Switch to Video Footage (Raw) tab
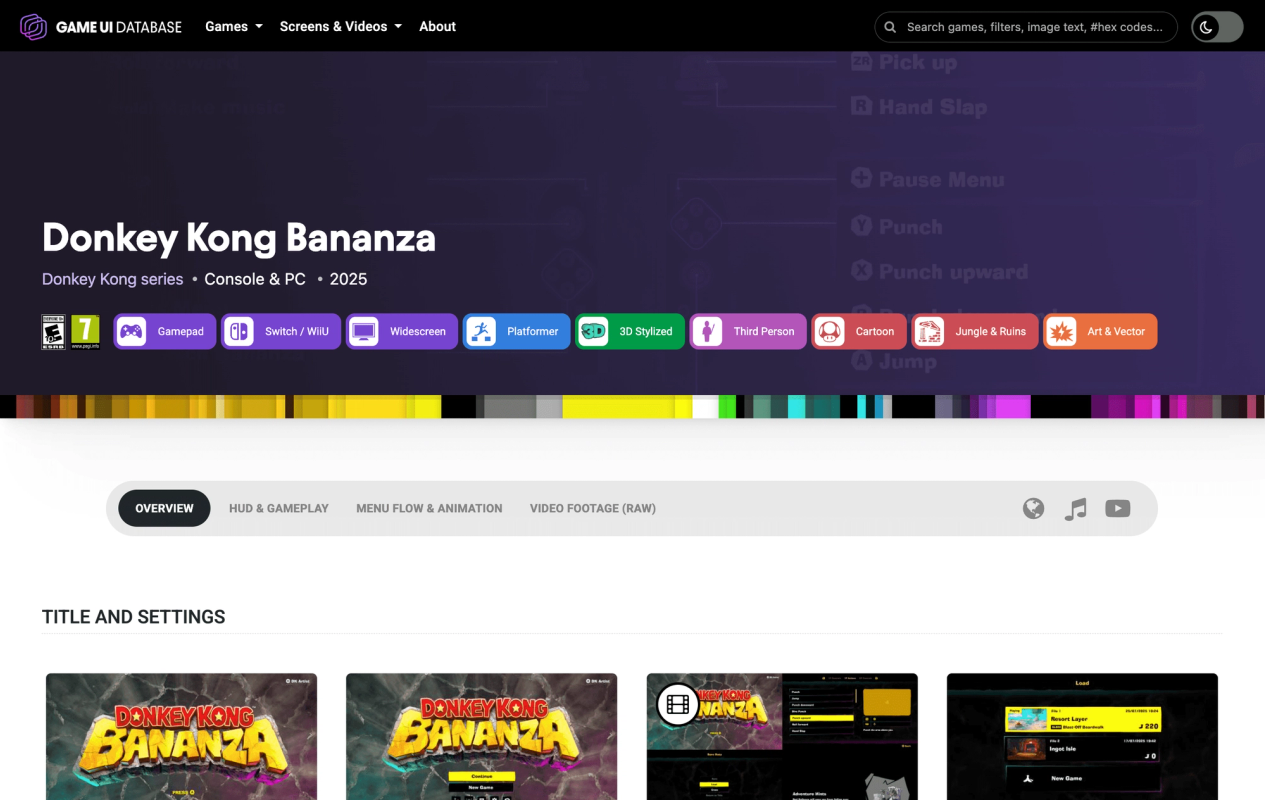 (x=593, y=508)
